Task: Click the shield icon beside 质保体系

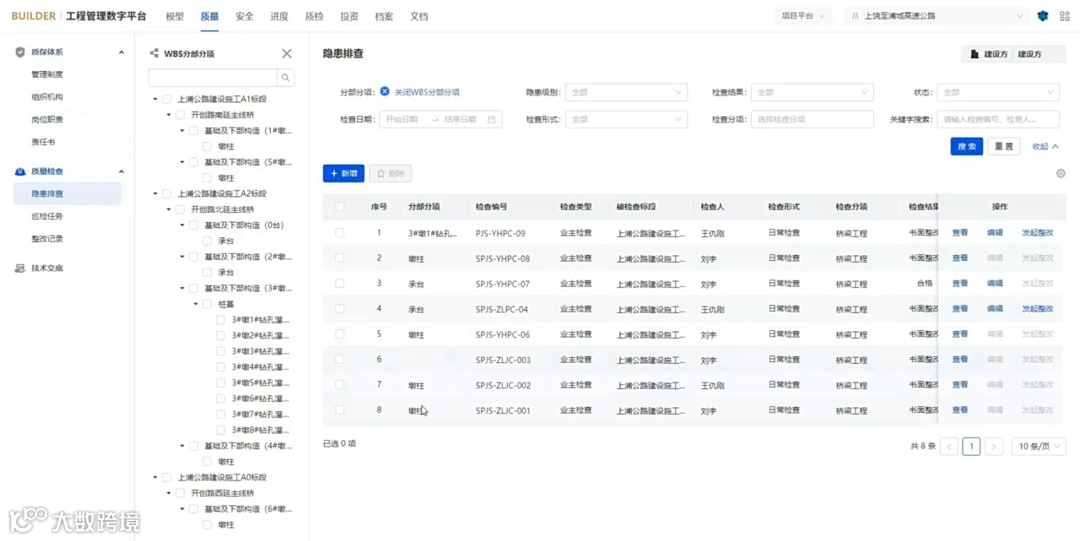Action: 20,52
